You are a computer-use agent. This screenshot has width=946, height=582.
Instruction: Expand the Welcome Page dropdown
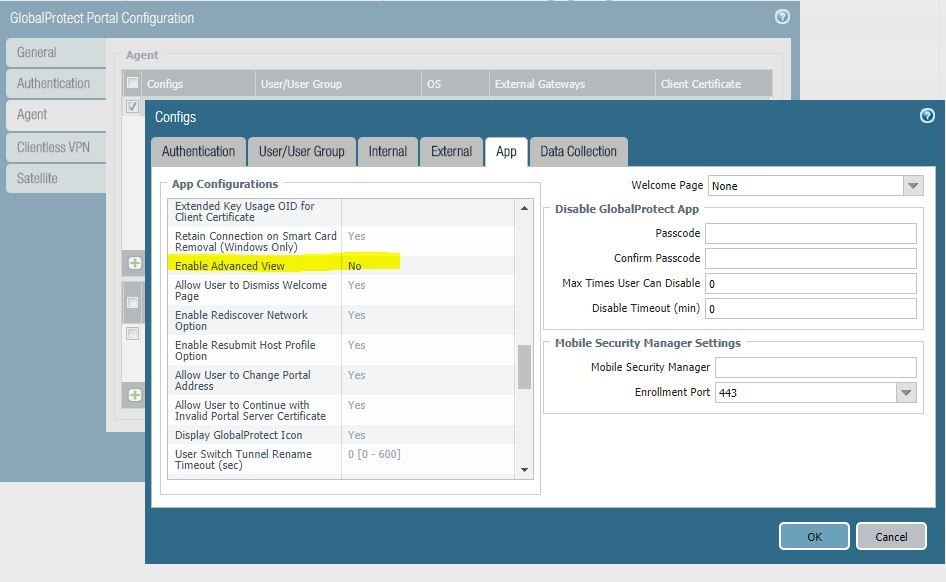pyautogui.click(x=912, y=186)
